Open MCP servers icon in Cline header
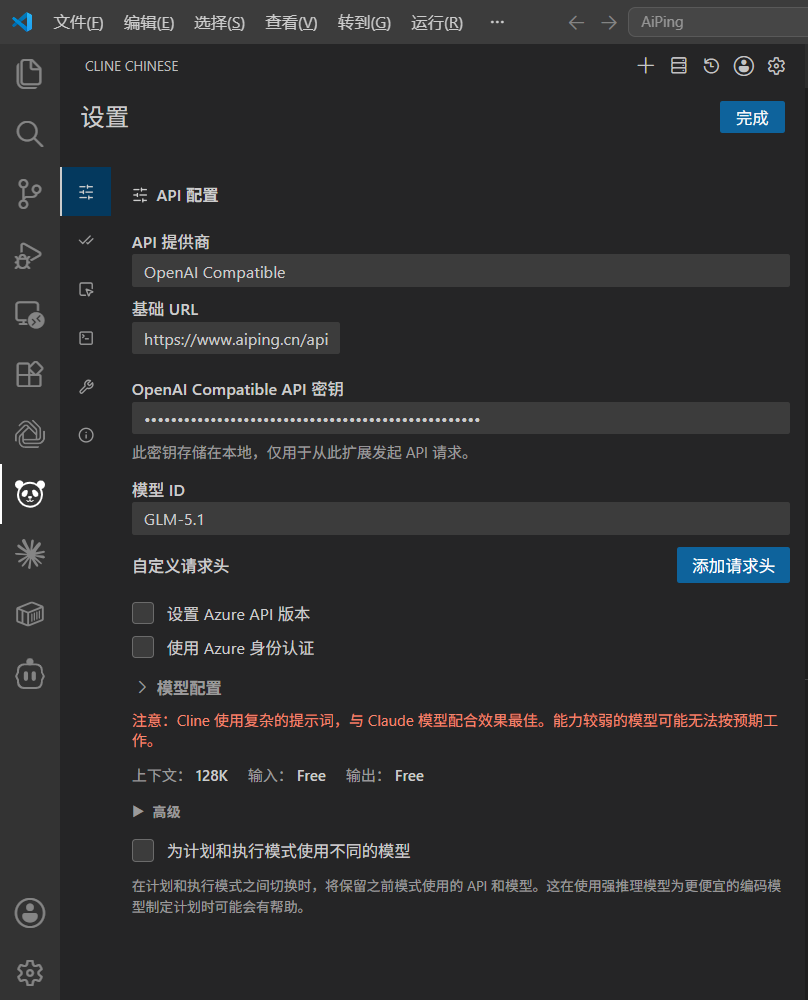This screenshot has height=1000, width=808. [679, 66]
